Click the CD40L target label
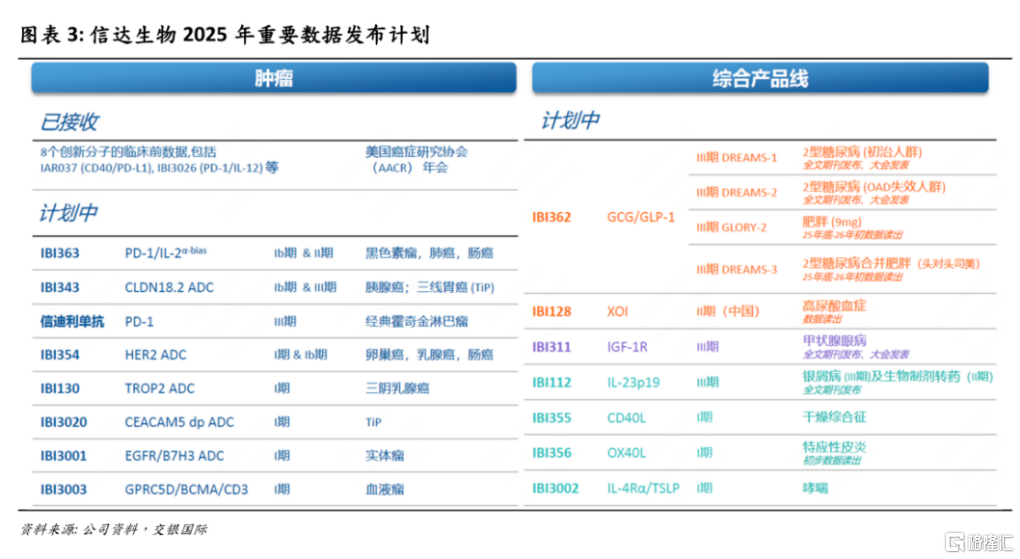 point(626,418)
